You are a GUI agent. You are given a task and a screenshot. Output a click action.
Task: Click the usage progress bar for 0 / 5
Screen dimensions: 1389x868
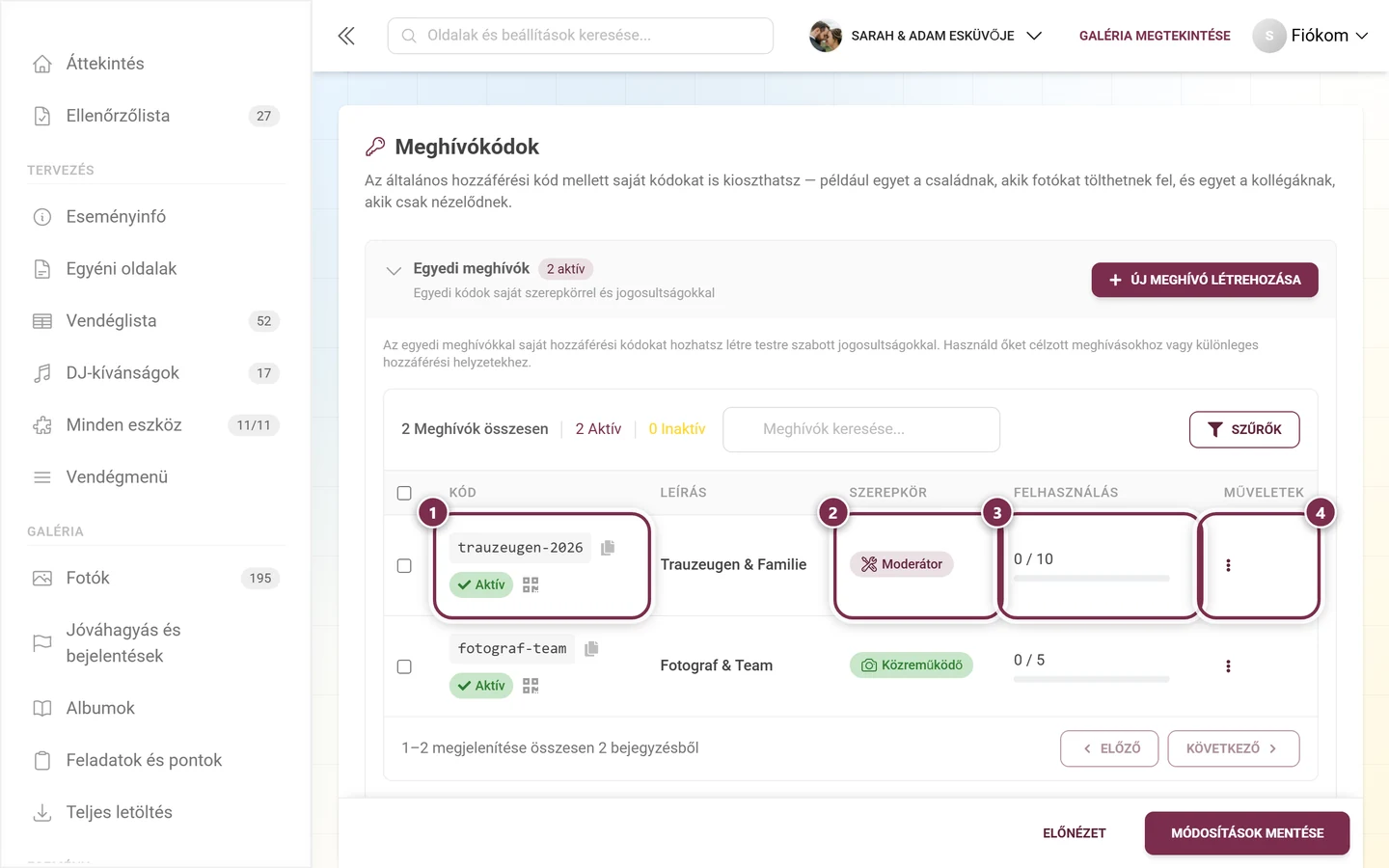pyautogui.click(x=1091, y=680)
